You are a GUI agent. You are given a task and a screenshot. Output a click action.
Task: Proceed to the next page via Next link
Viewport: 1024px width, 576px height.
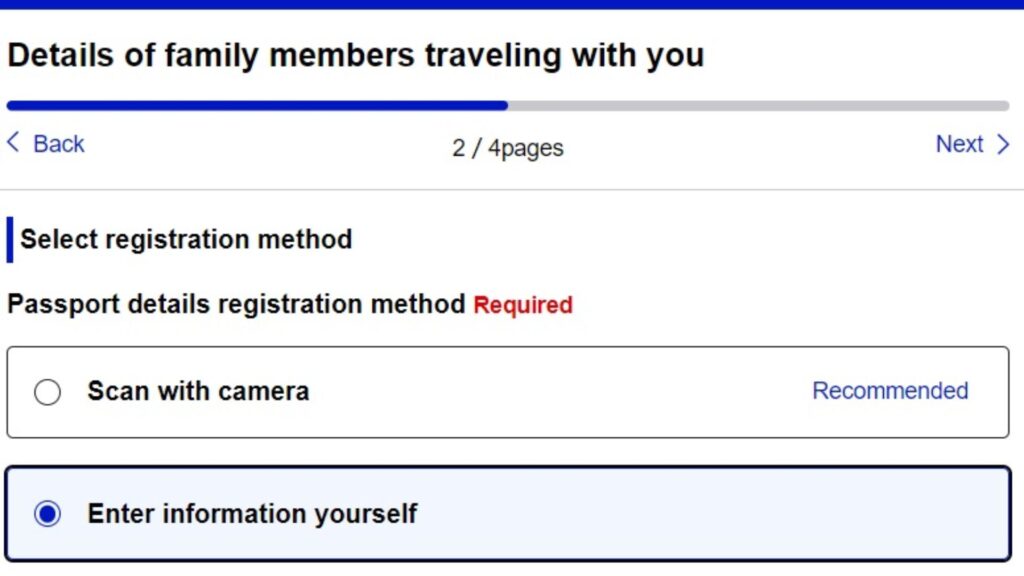pos(960,144)
